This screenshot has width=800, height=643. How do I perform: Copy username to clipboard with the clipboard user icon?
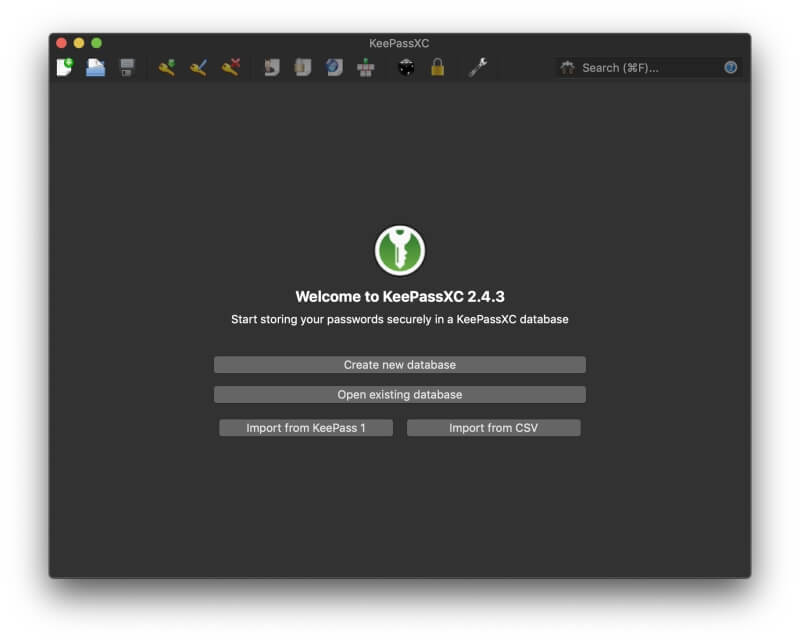click(x=272, y=67)
